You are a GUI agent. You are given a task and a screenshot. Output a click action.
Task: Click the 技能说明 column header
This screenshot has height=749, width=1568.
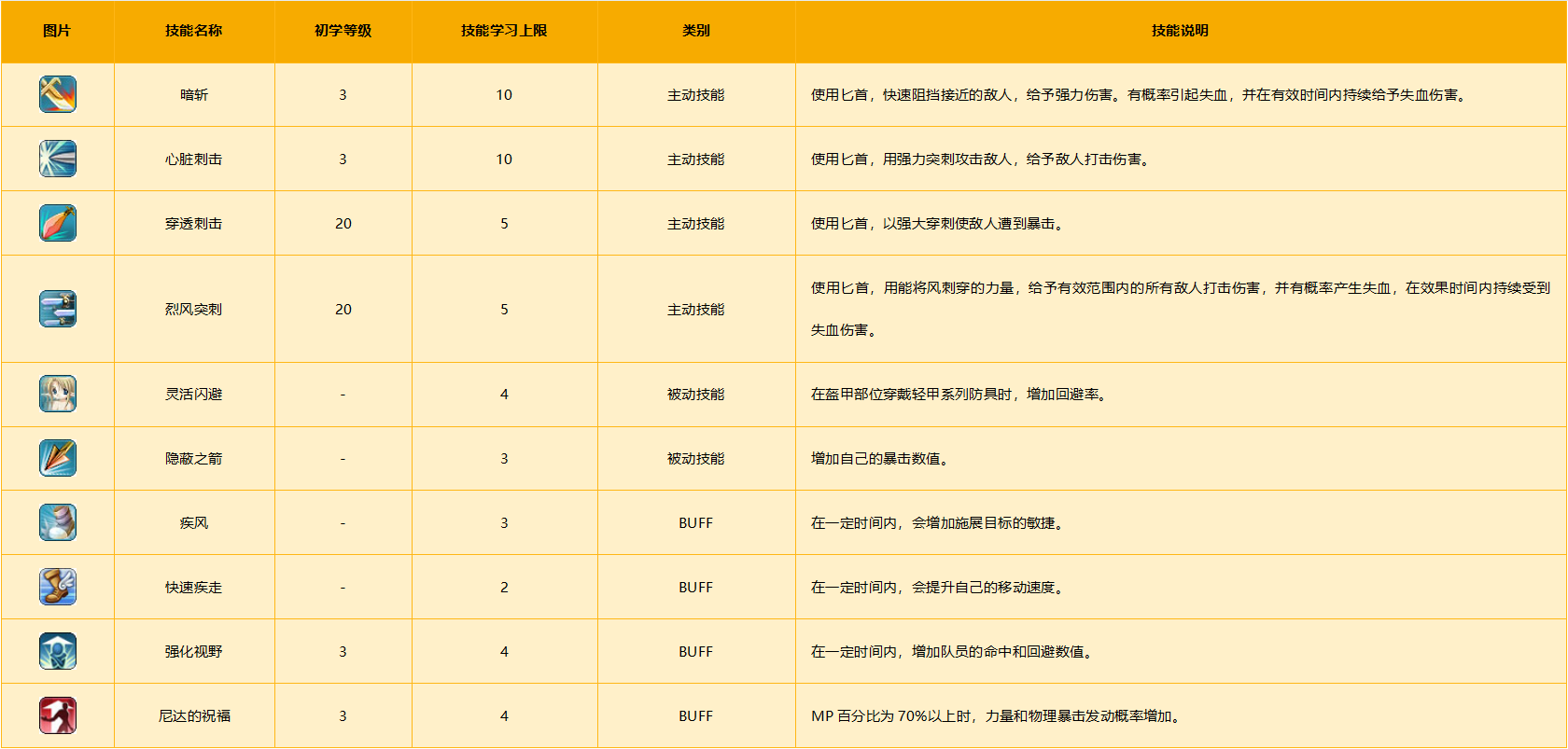click(1180, 31)
